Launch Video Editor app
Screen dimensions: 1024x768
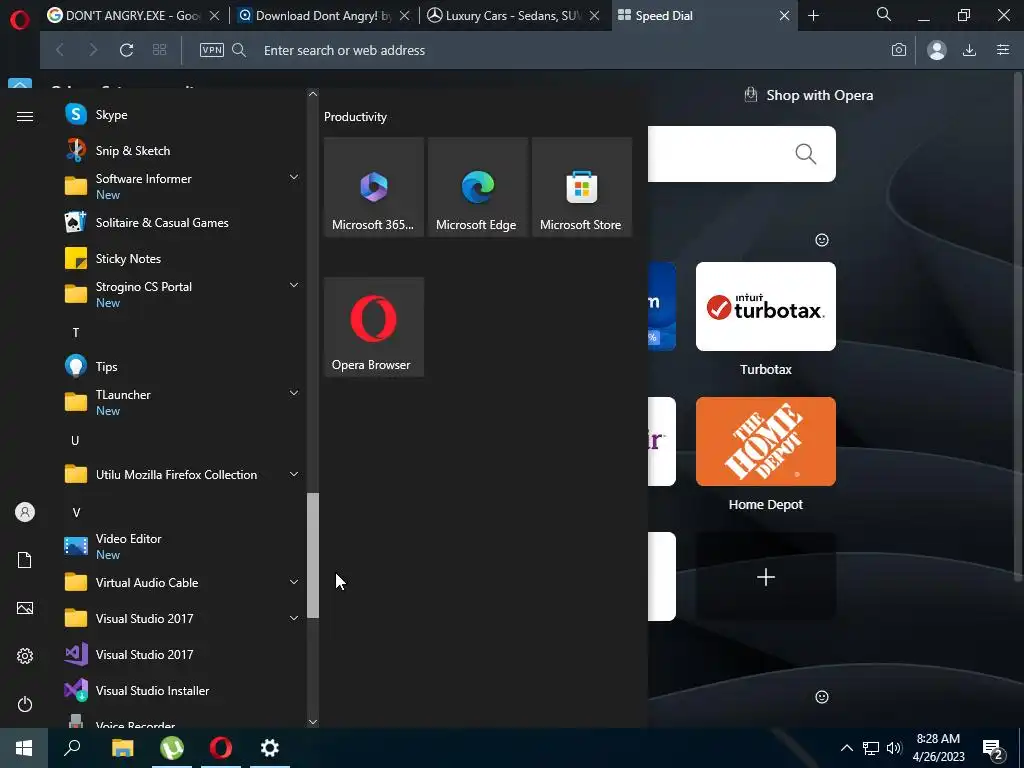point(182,546)
